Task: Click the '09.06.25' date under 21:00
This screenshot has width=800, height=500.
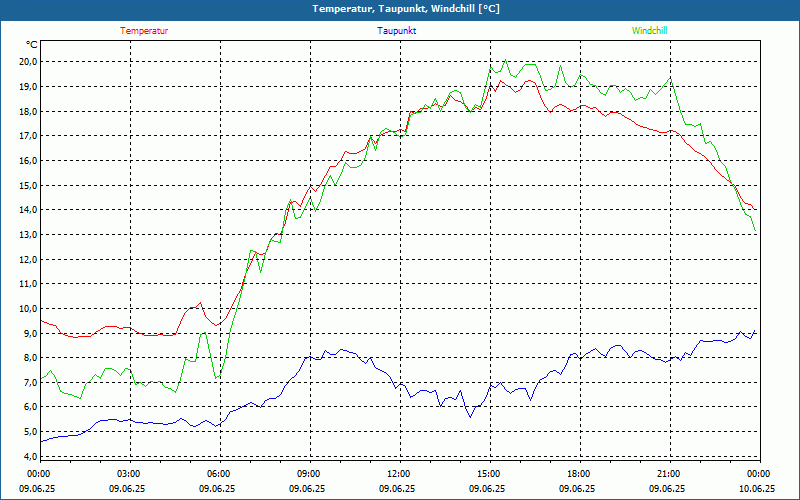Action: click(667, 488)
